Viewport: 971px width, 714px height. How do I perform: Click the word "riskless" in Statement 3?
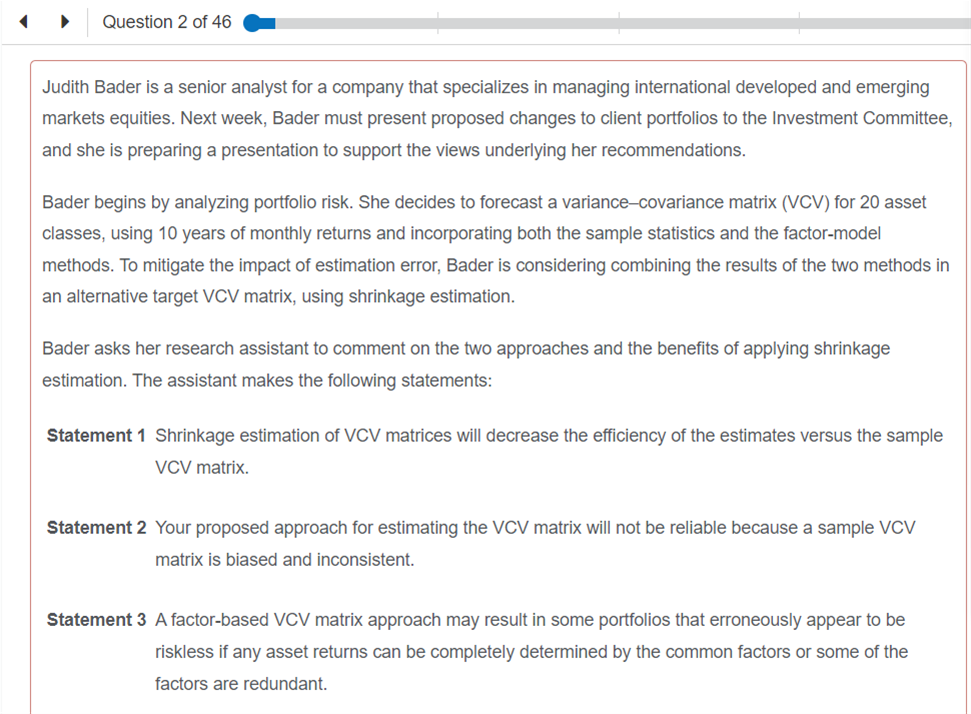pyautogui.click(x=185, y=652)
